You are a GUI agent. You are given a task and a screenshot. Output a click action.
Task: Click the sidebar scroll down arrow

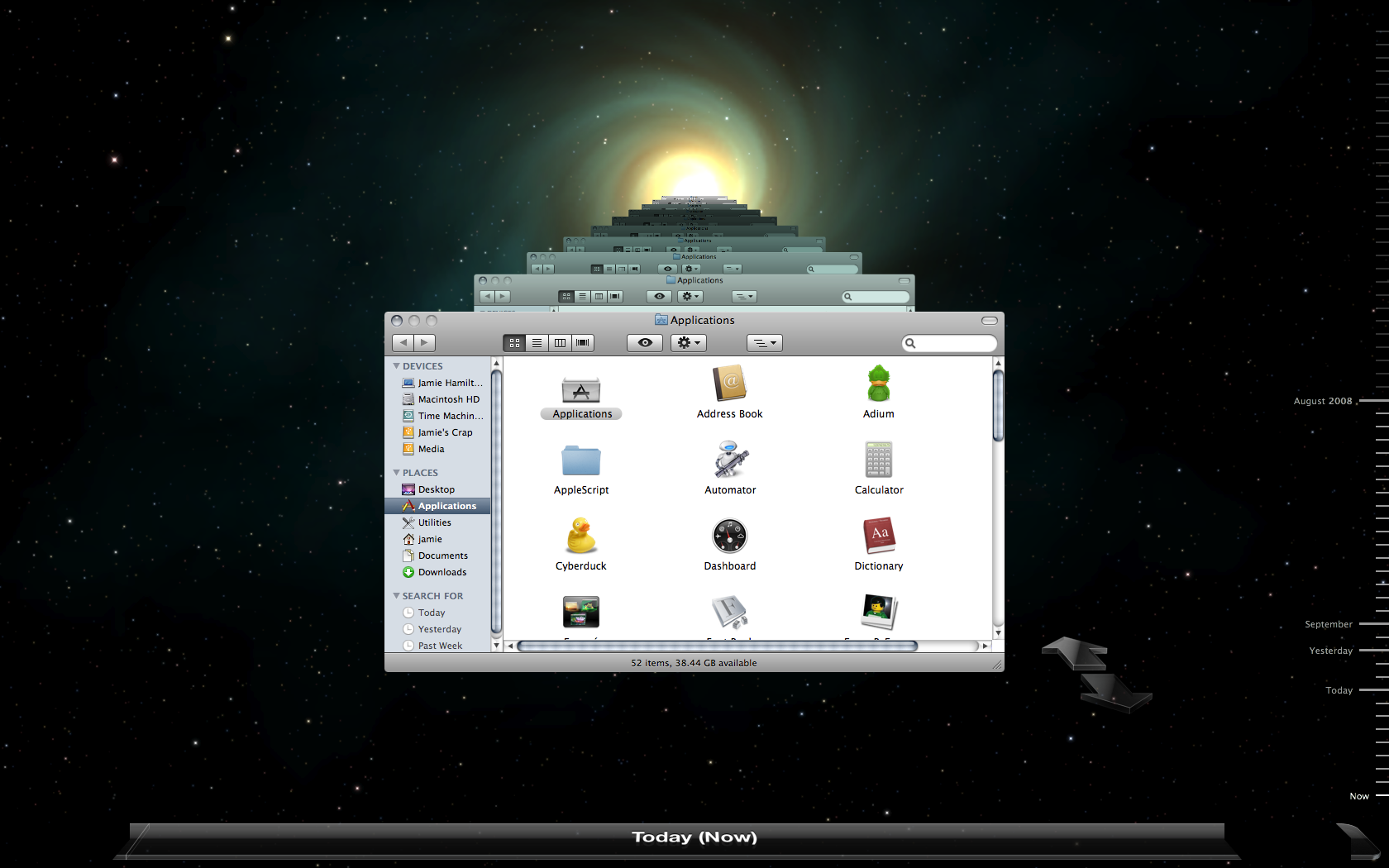pyautogui.click(x=496, y=646)
